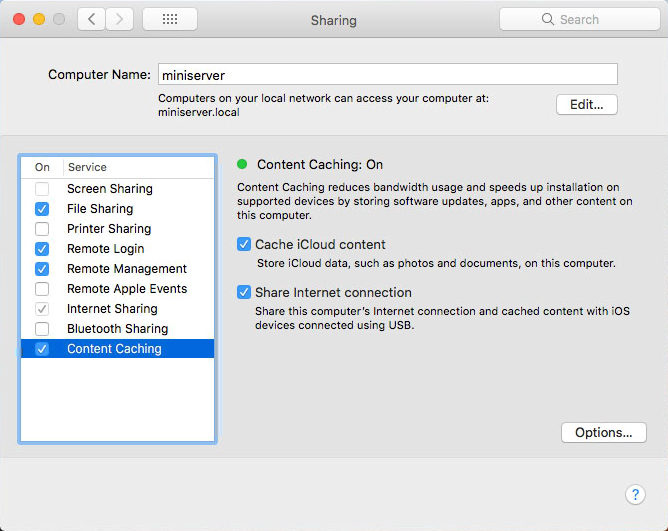Viewport: 668px width, 531px height.
Task: Click the 'Content Caching: On' status text
Action: pos(320,164)
